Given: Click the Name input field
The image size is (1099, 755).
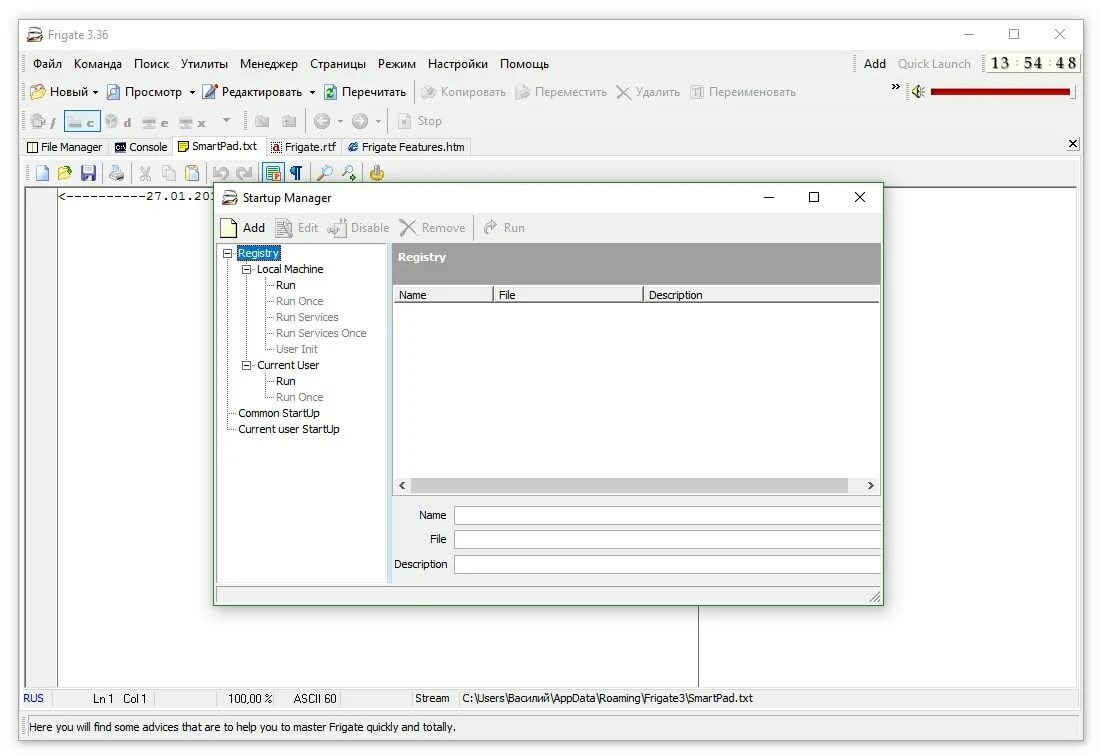Looking at the screenshot, I should (x=667, y=515).
